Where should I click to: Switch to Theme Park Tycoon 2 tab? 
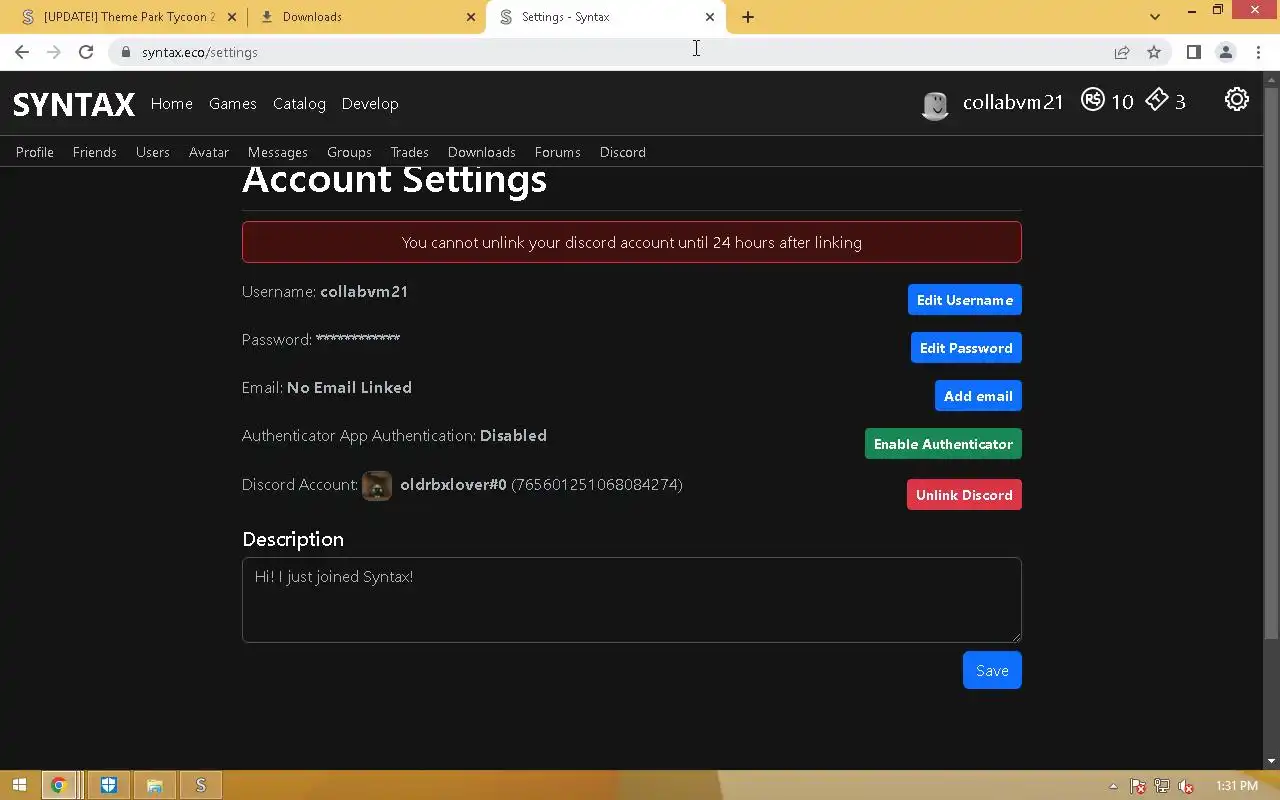[129, 17]
